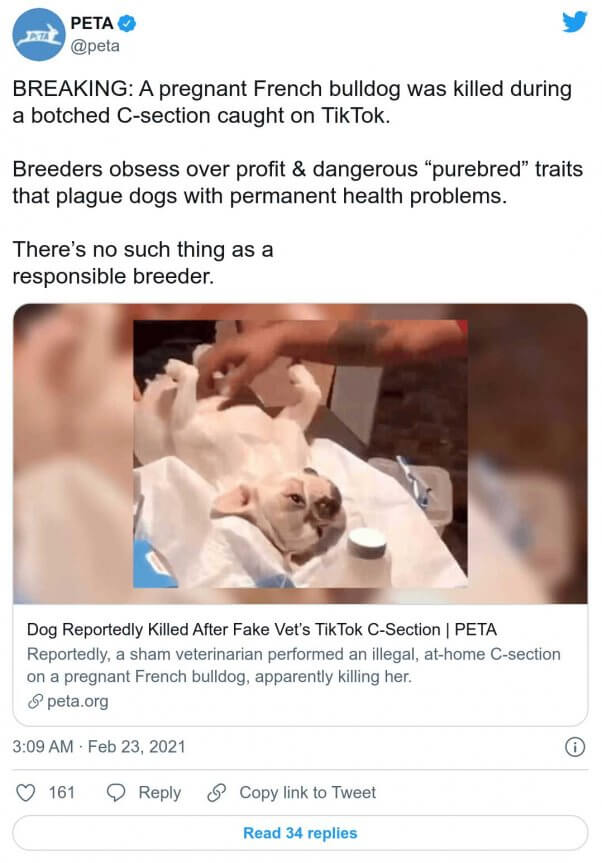Open the PETA display name
This screenshot has height=863, width=602.
tap(92, 23)
